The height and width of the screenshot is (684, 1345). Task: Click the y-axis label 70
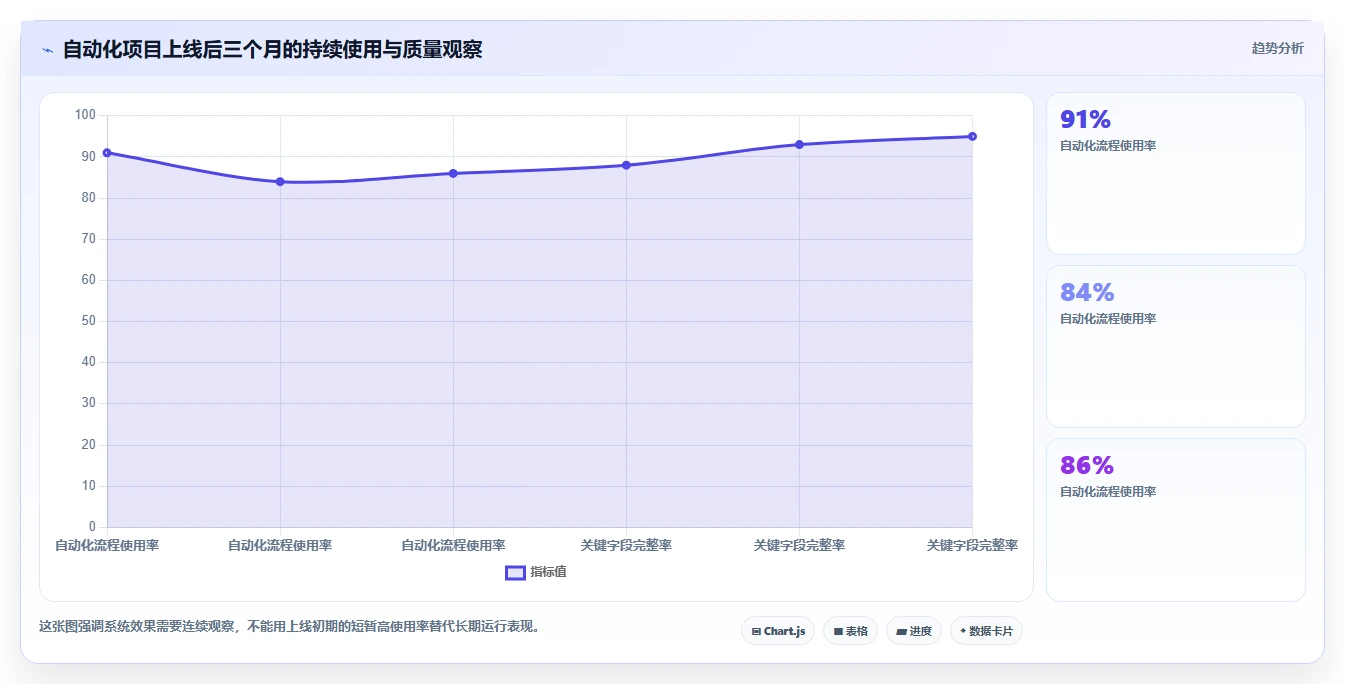pos(88,239)
